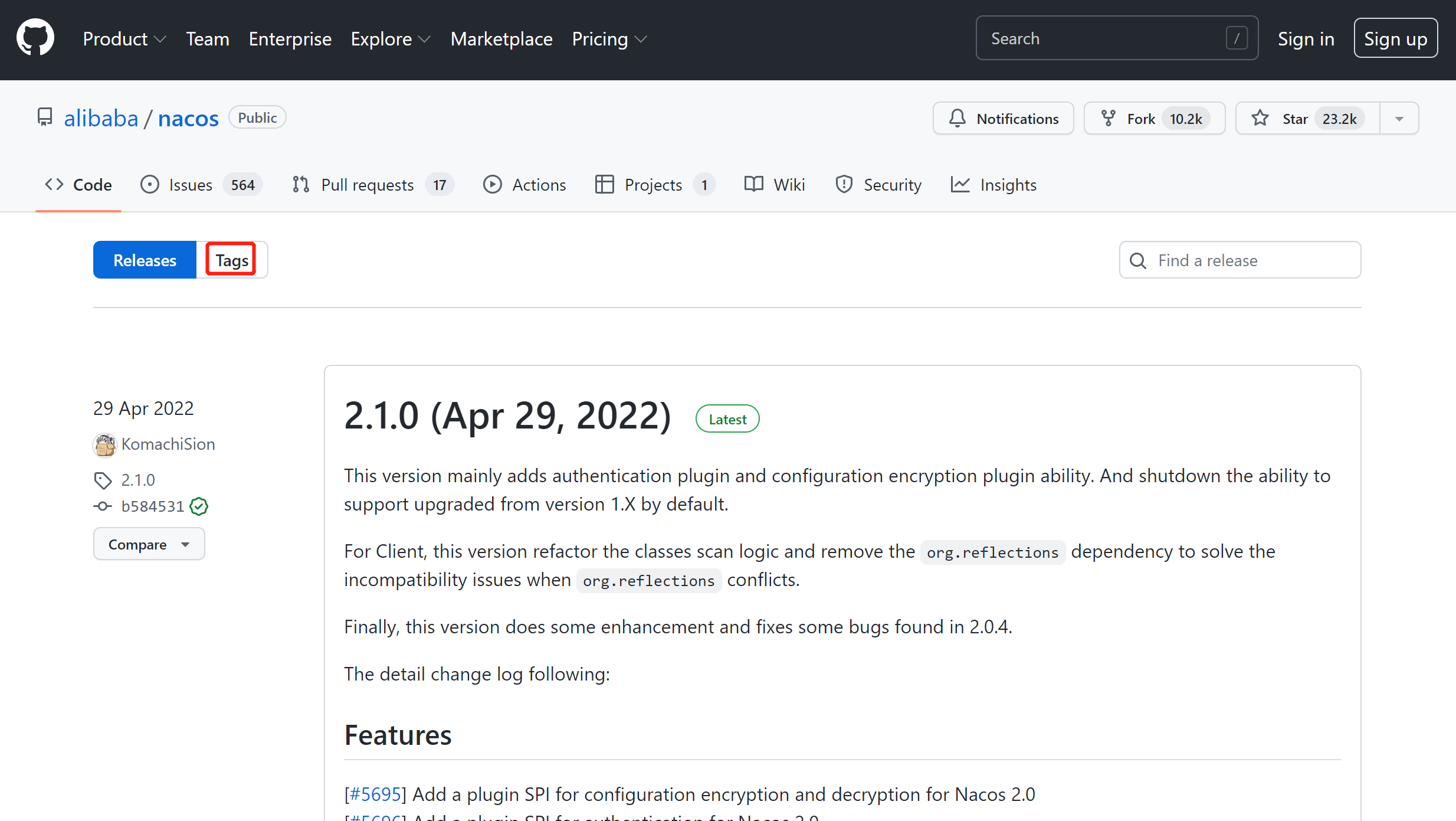Click the Wiki book icon

coord(754,184)
